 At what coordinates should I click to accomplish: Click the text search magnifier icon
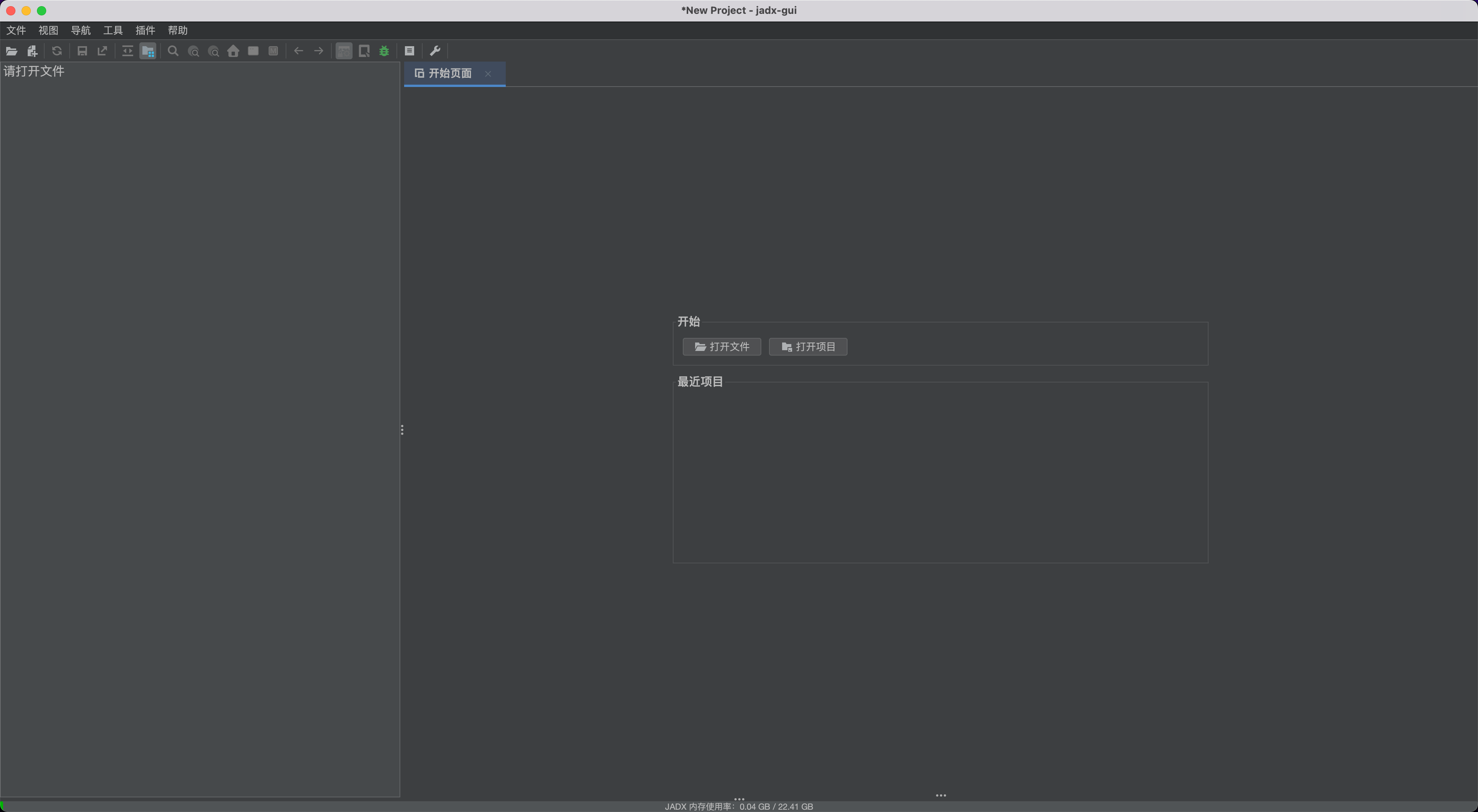click(173, 51)
